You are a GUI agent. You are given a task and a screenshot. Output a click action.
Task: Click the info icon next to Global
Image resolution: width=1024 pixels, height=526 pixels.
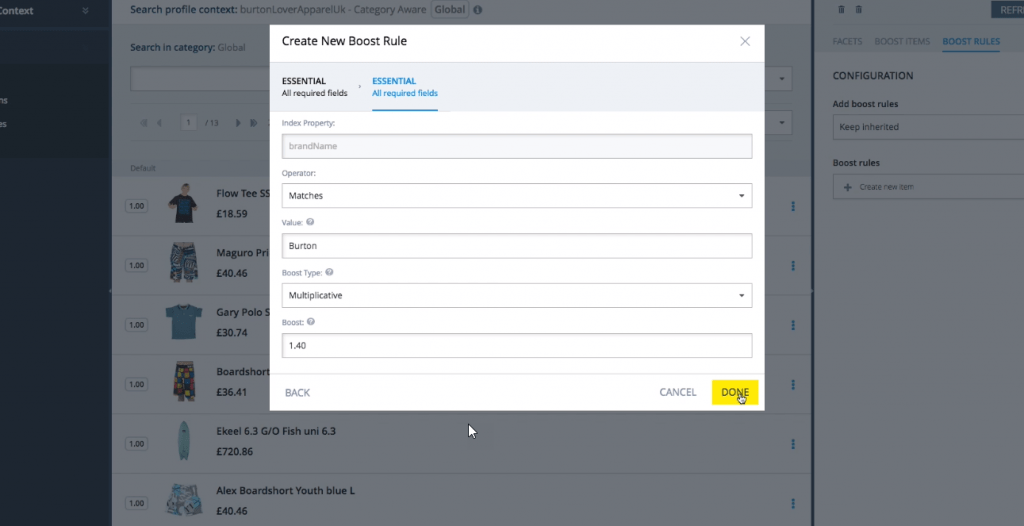click(477, 10)
